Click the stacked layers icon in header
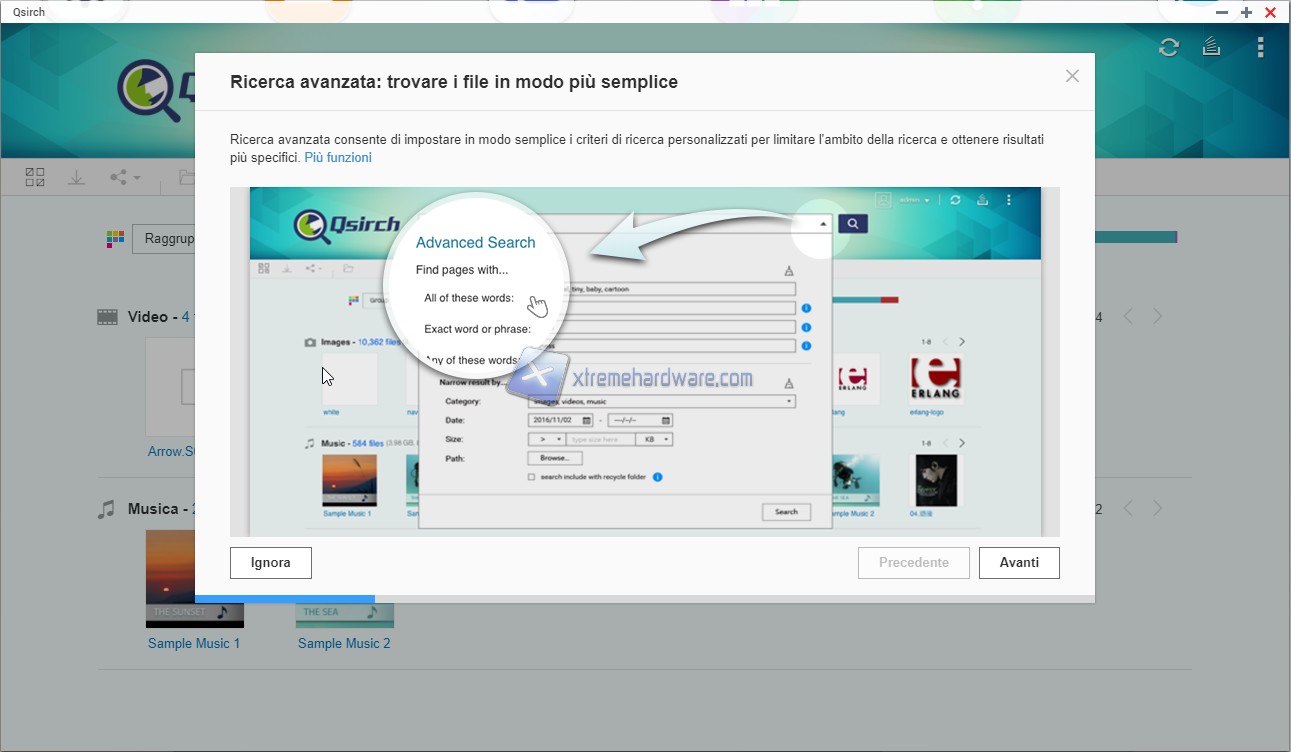 pos(1211,47)
